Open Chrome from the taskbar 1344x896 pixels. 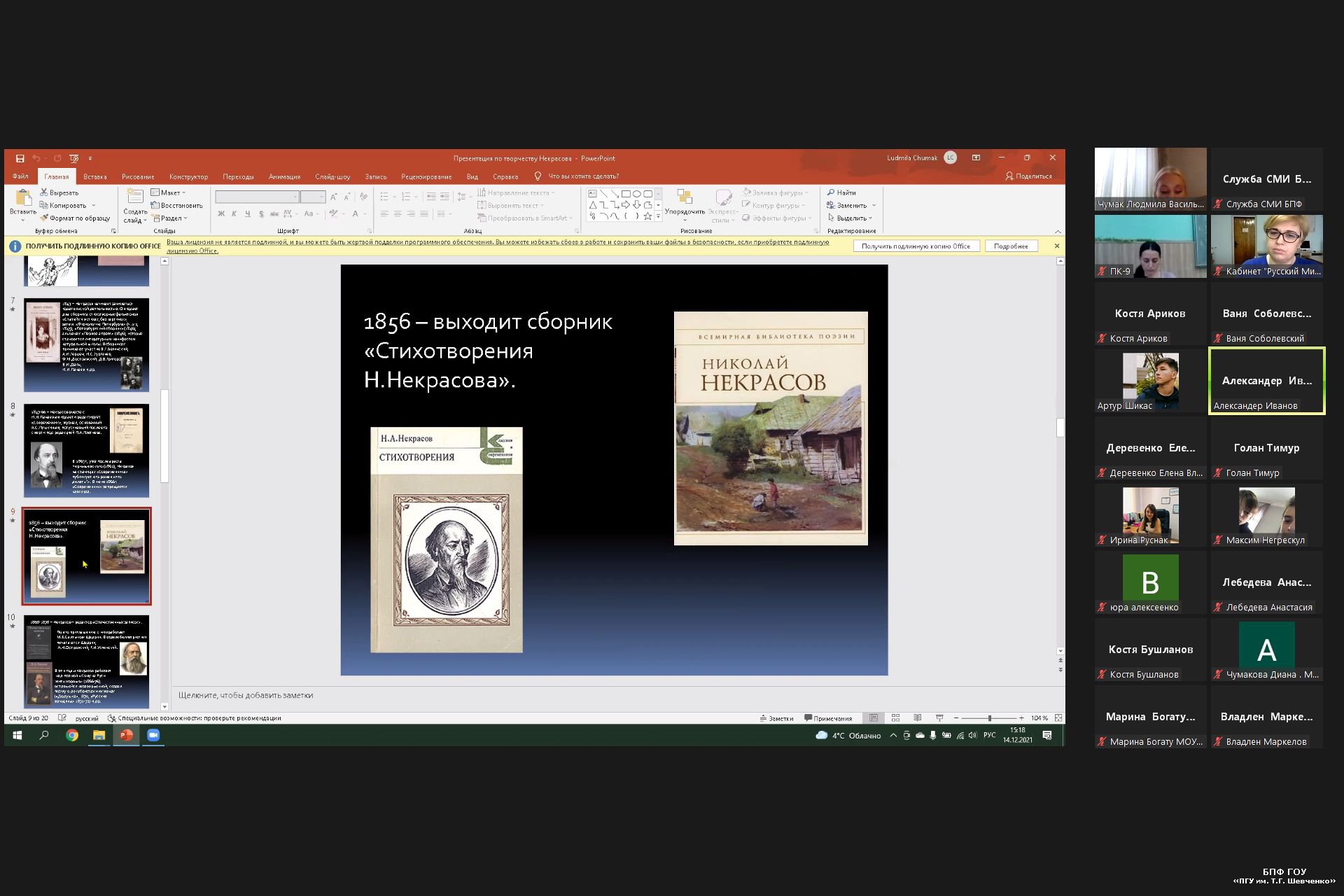[71, 735]
